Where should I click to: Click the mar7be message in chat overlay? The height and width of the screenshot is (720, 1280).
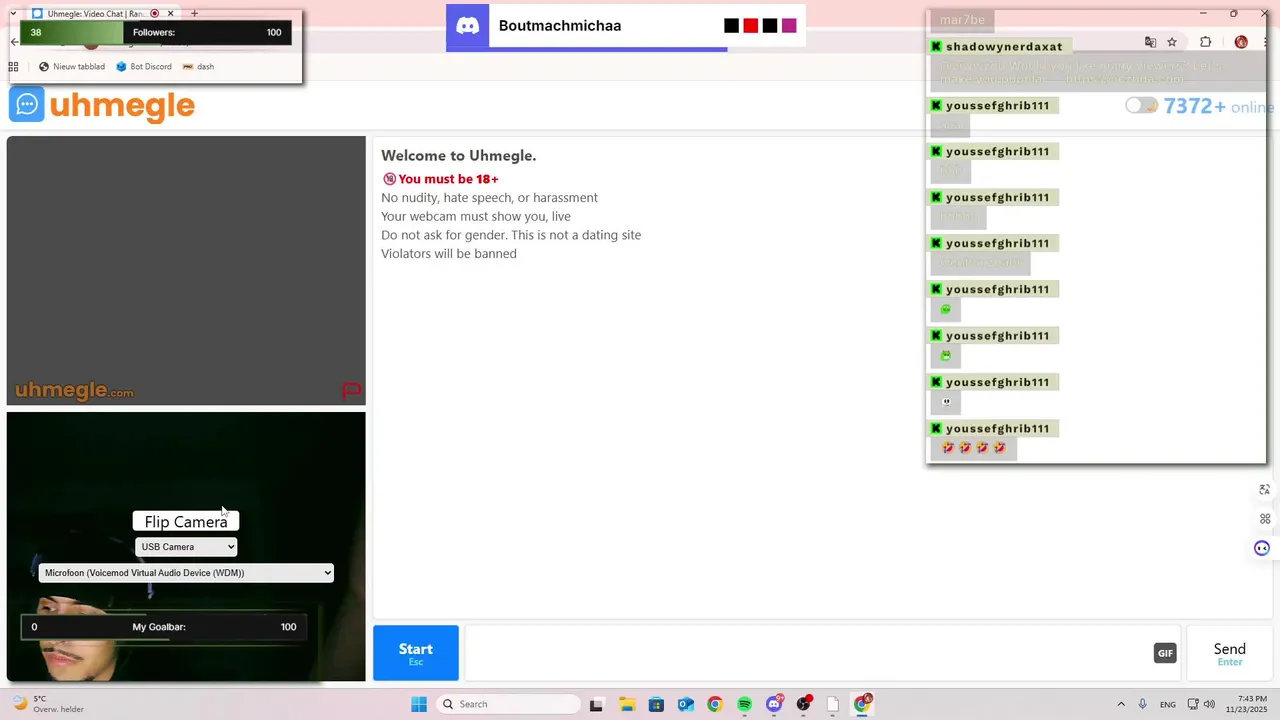(x=962, y=20)
